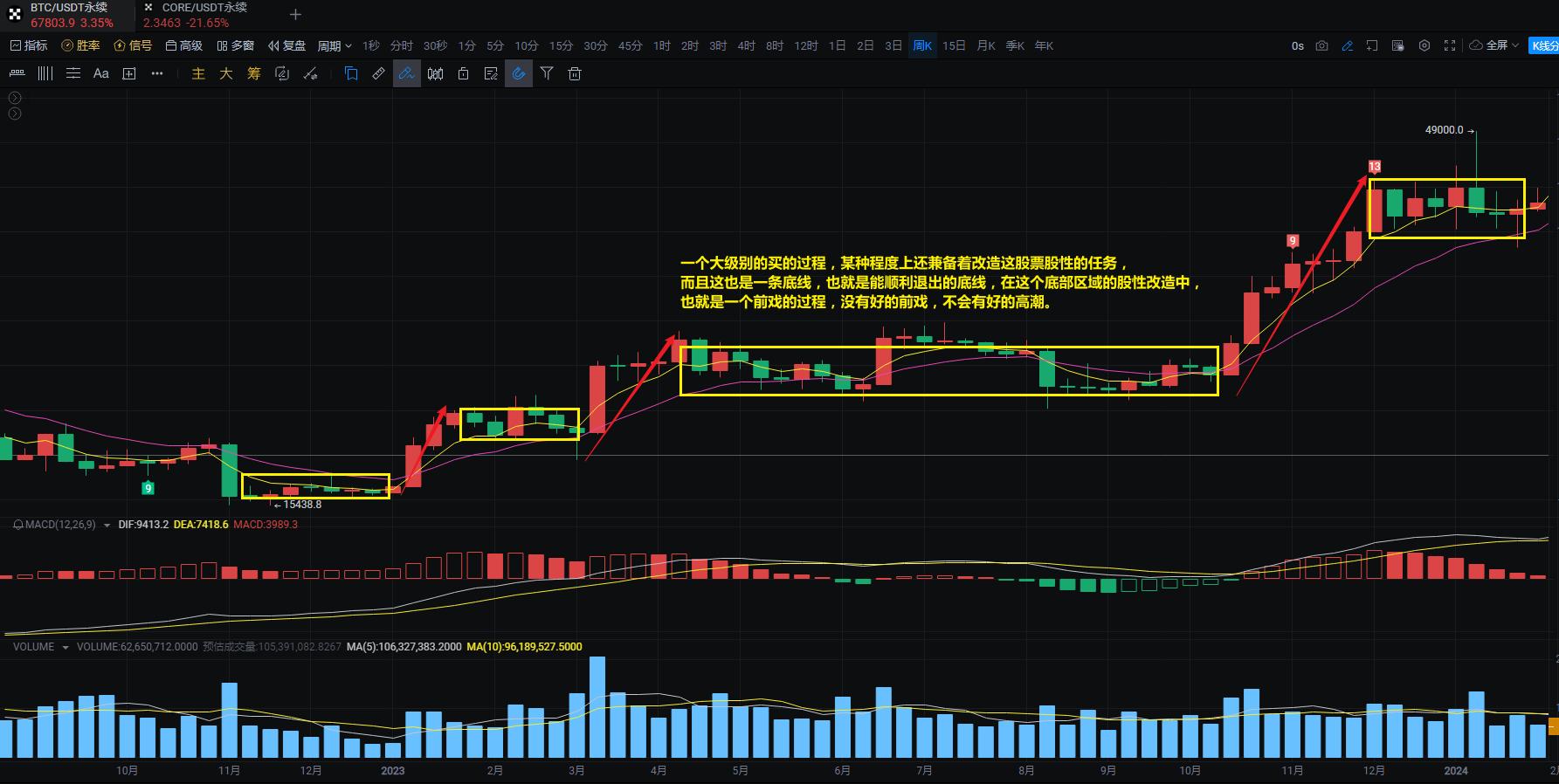This screenshot has height=784, width=1559.
Task: Switch to BTC/USDT永续 tab
Action: click(68, 15)
